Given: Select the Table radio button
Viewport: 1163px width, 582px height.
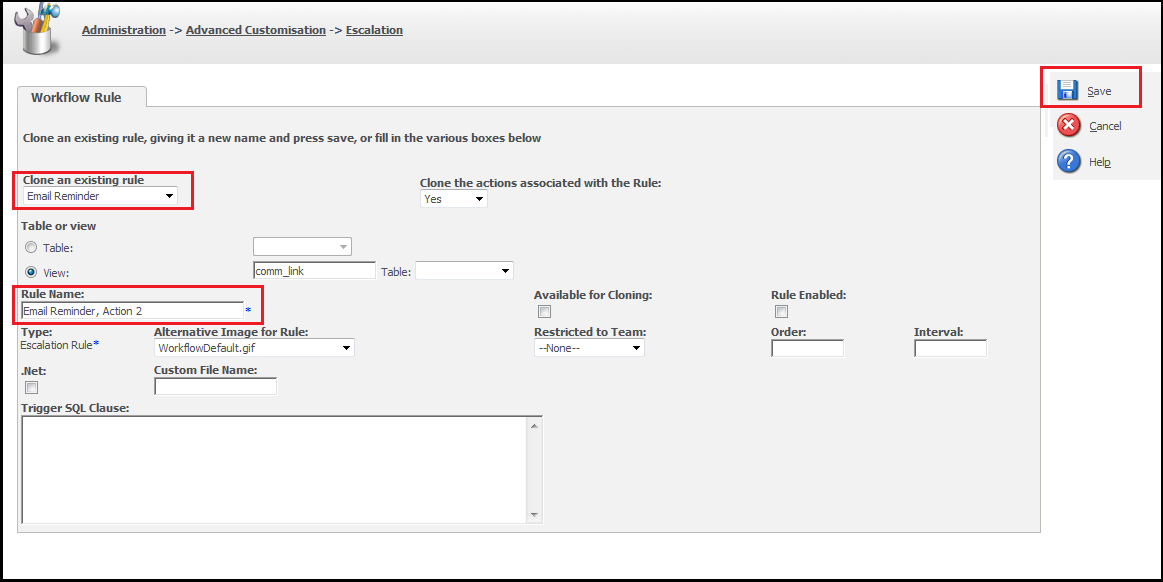Looking at the screenshot, I should pos(31,248).
